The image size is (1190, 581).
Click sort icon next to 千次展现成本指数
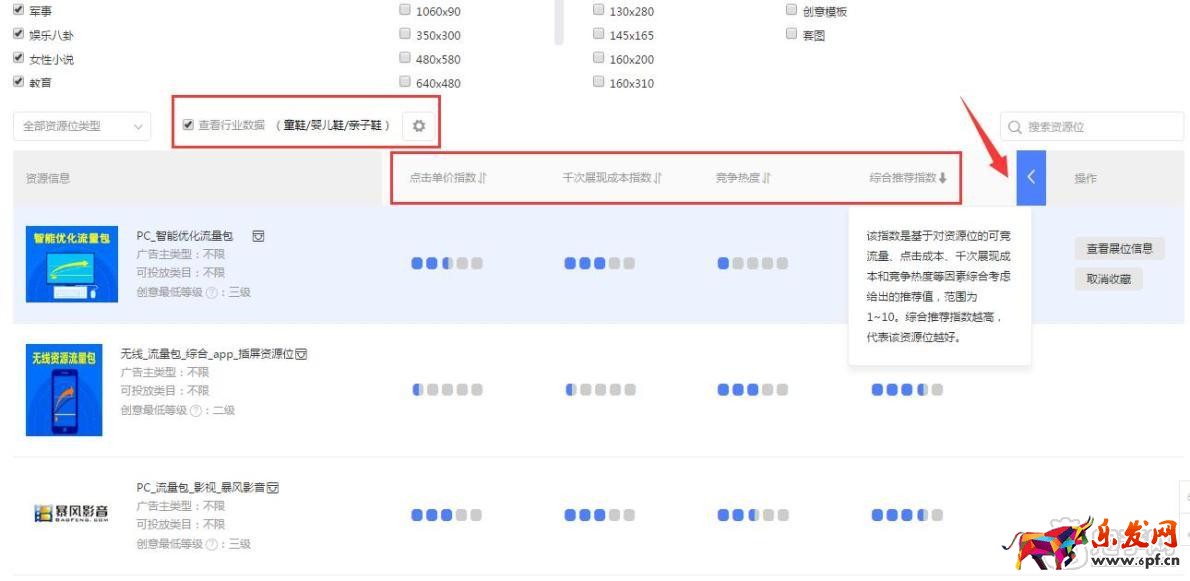(x=657, y=178)
